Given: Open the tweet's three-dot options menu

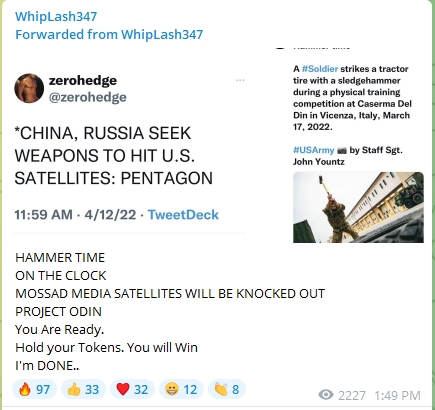Looking at the screenshot, I should pos(240,80).
